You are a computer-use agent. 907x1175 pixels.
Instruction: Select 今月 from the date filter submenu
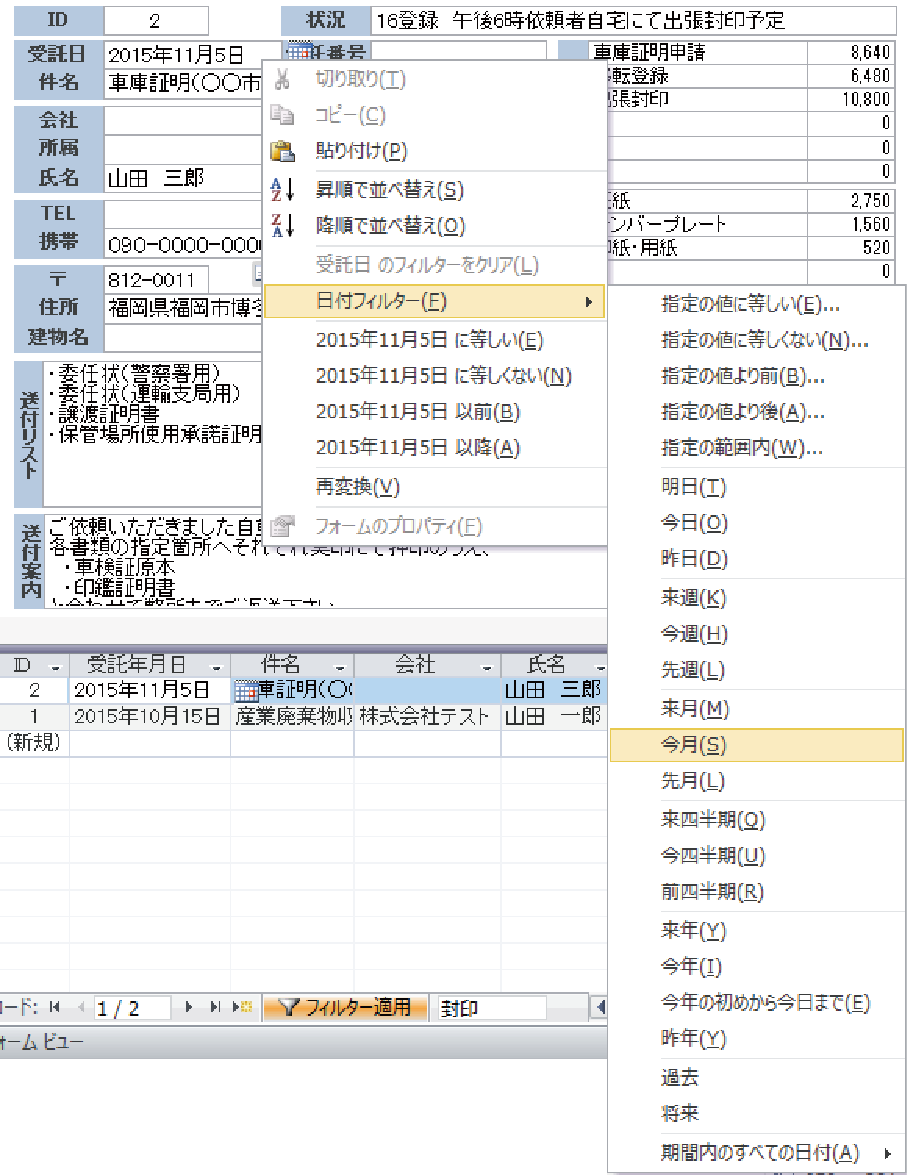[x=693, y=745]
